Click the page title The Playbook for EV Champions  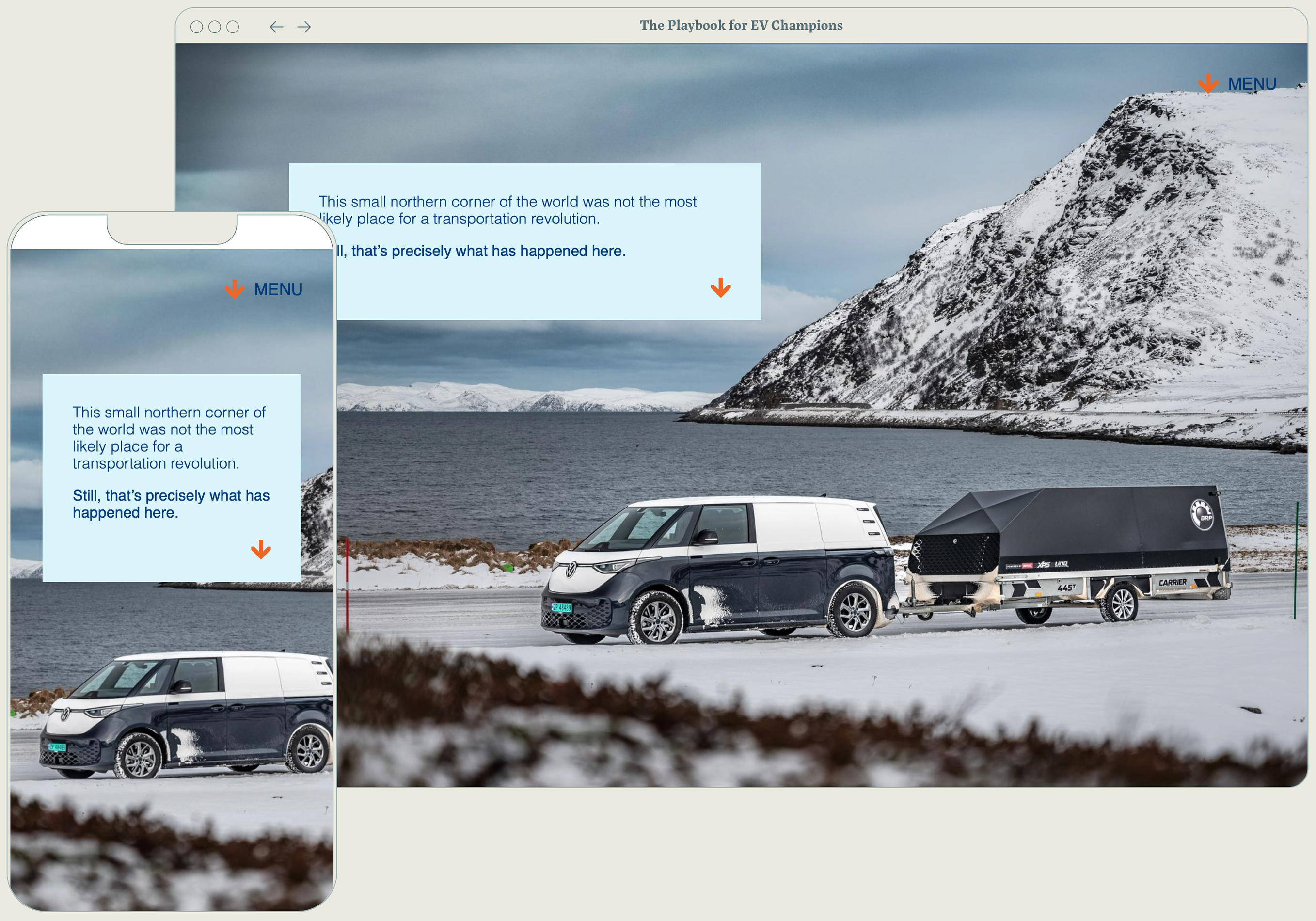click(x=741, y=25)
